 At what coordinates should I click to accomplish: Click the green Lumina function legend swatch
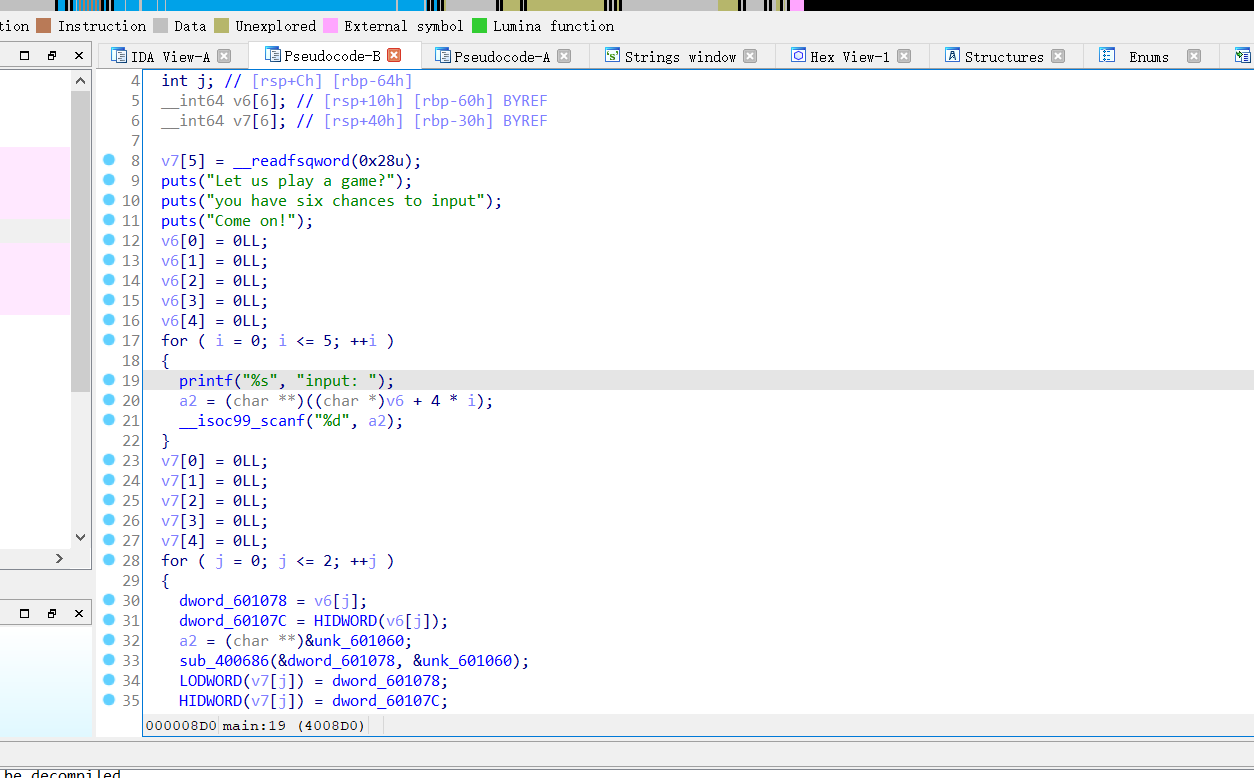point(479,26)
